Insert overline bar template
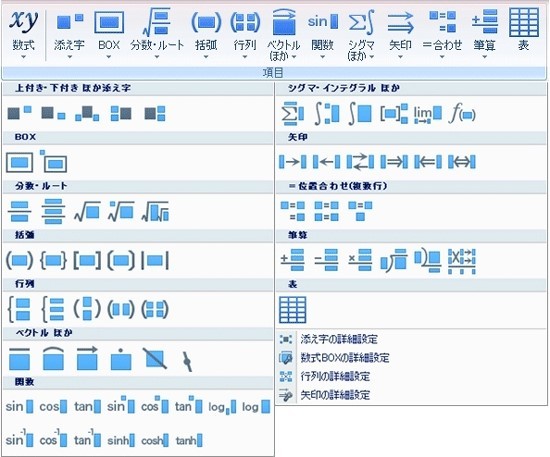The width and height of the screenshot is (550, 457). point(19,359)
